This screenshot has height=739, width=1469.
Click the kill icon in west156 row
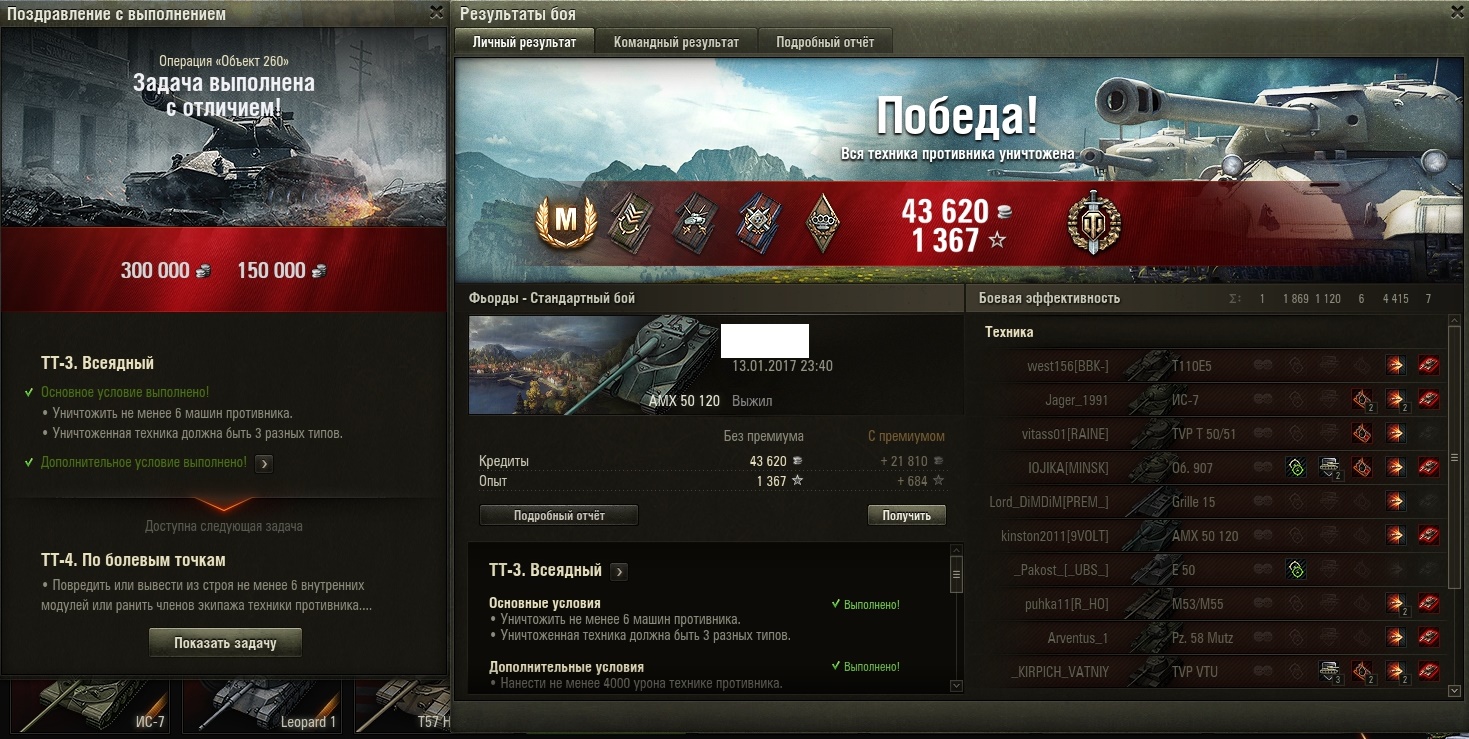point(1429,366)
